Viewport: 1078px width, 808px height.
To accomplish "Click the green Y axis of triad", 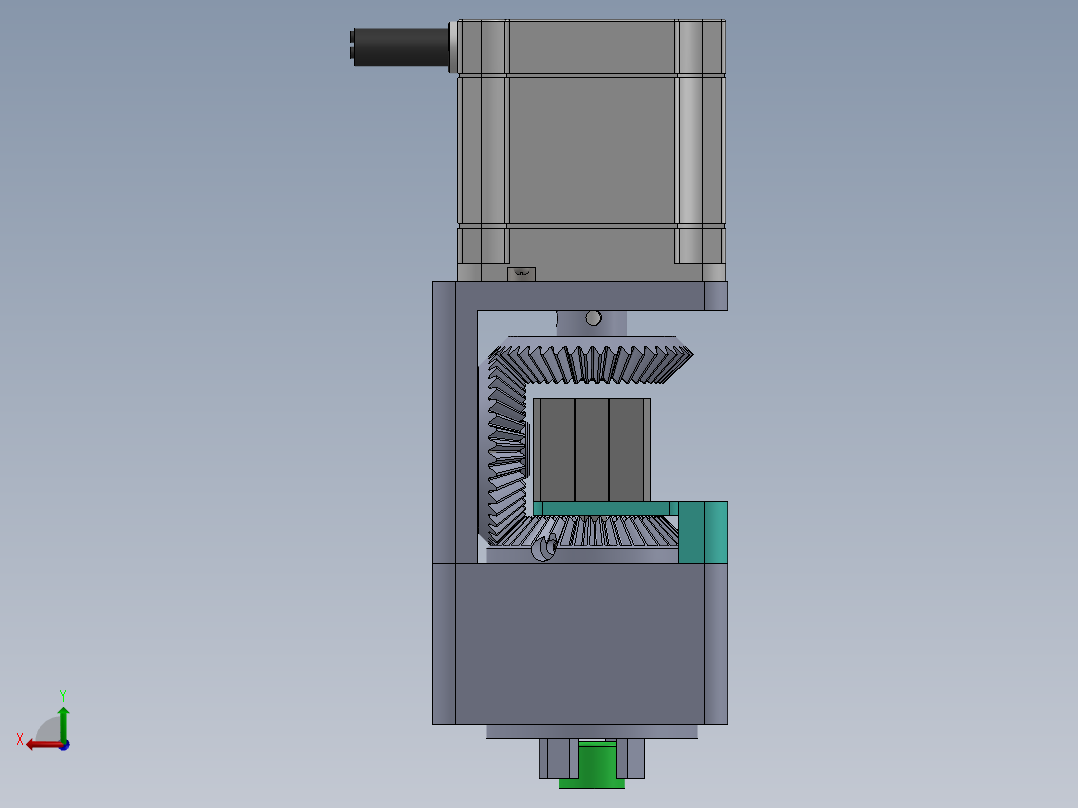I will pos(63,723).
